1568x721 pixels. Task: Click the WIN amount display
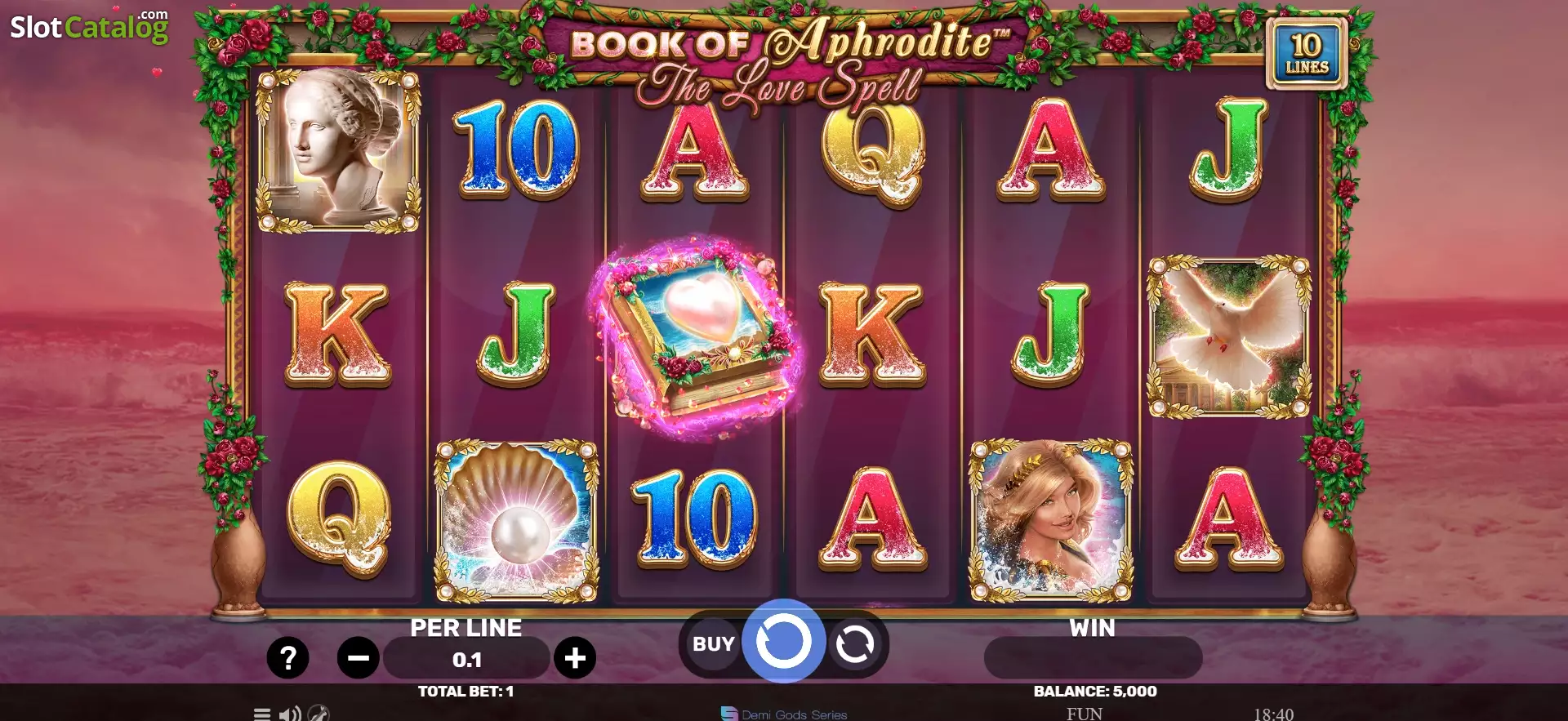(1093, 657)
